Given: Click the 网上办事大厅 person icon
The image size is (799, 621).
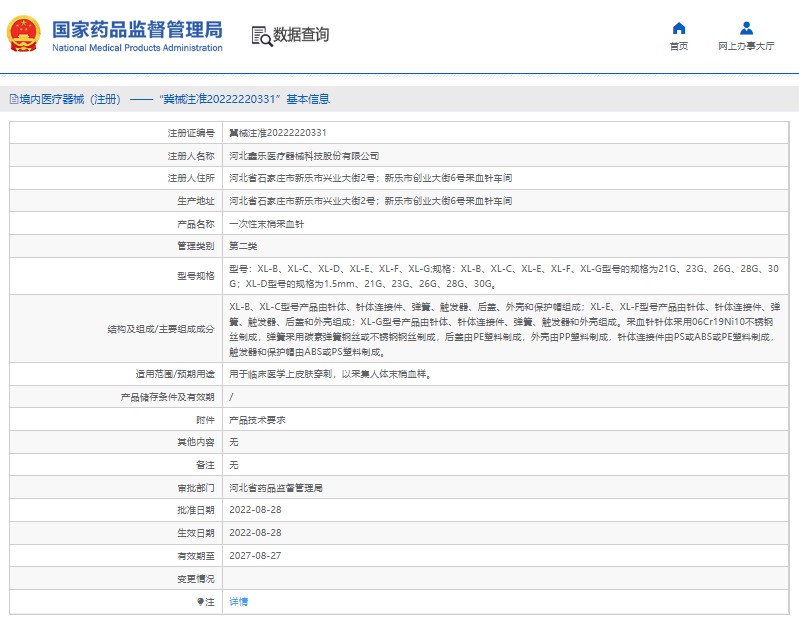Looking at the screenshot, I should pos(746,28).
